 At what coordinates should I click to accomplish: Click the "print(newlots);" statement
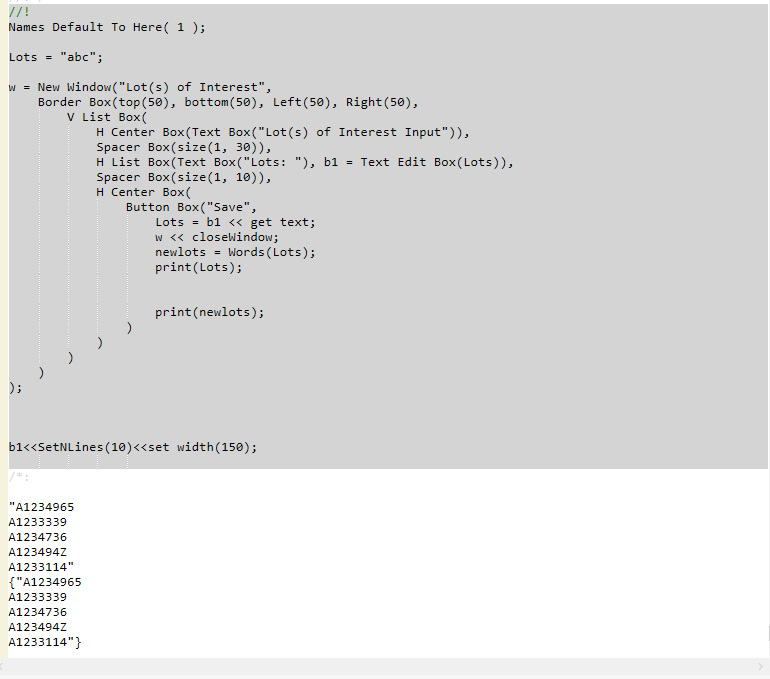(x=209, y=312)
